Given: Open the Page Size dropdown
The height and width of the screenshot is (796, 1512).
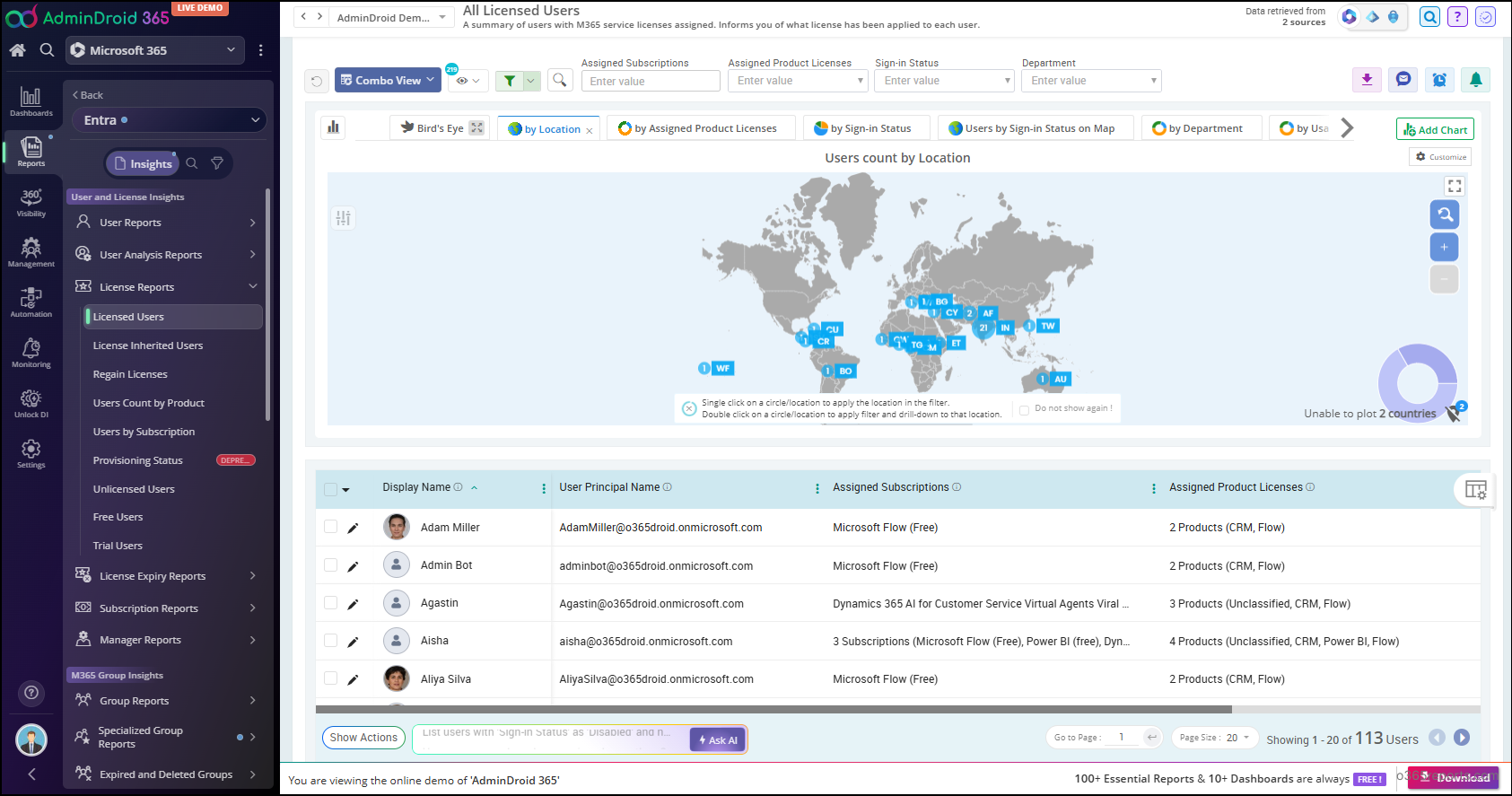Looking at the screenshot, I should pyautogui.click(x=1214, y=738).
